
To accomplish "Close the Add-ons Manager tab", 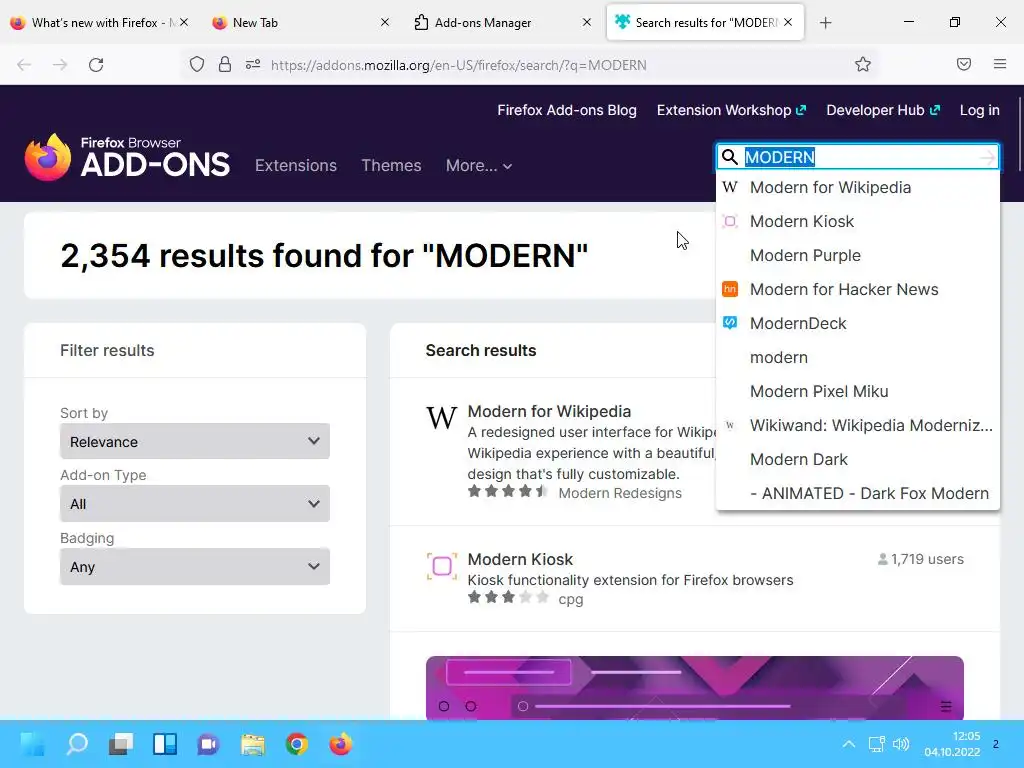I will tap(586, 22).
